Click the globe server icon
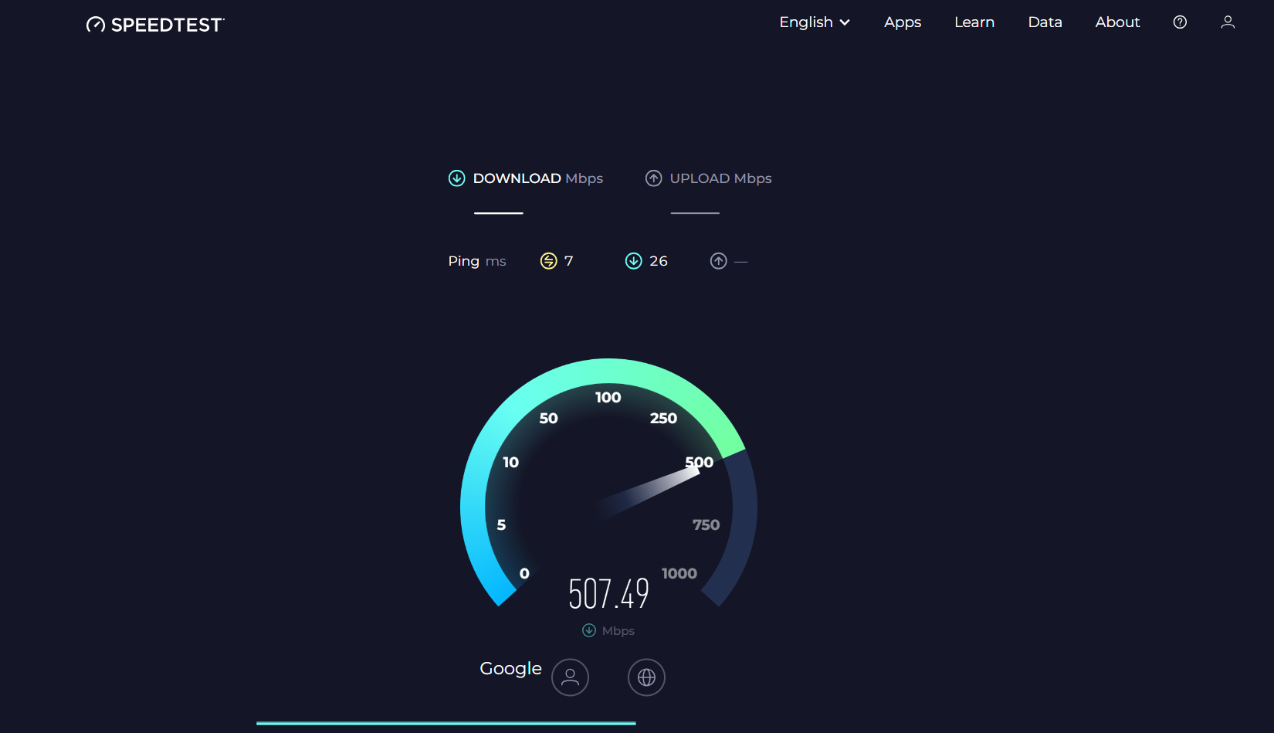This screenshot has width=1274, height=733. point(646,677)
